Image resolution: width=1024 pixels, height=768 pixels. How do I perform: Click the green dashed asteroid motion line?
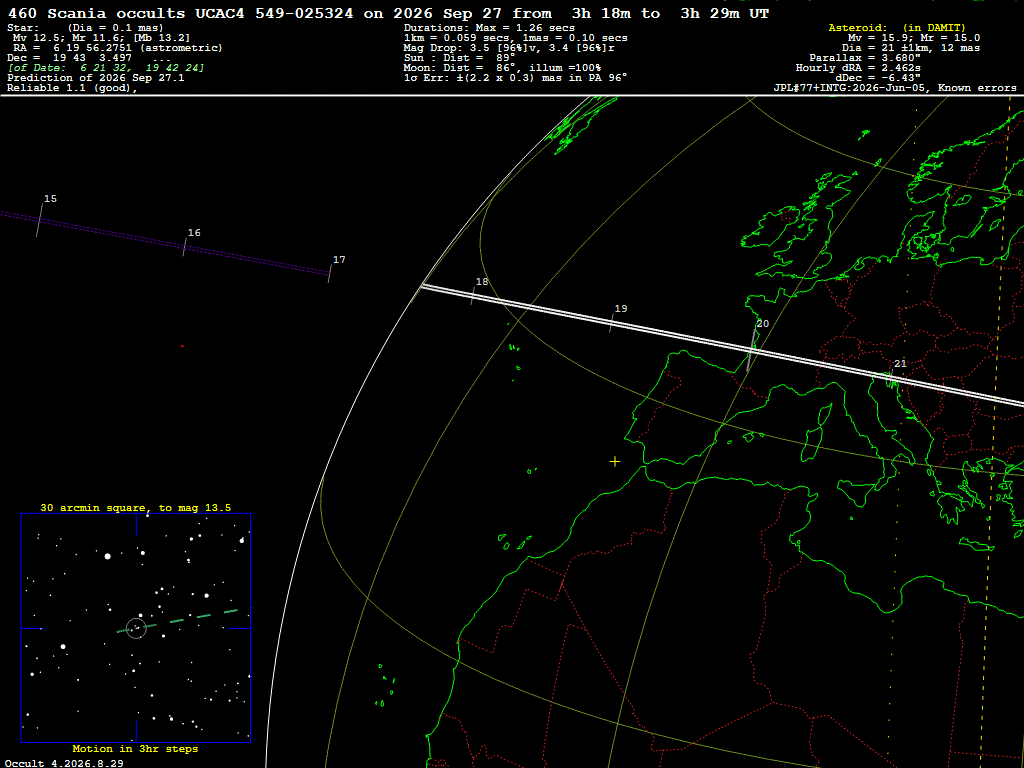click(177, 621)
